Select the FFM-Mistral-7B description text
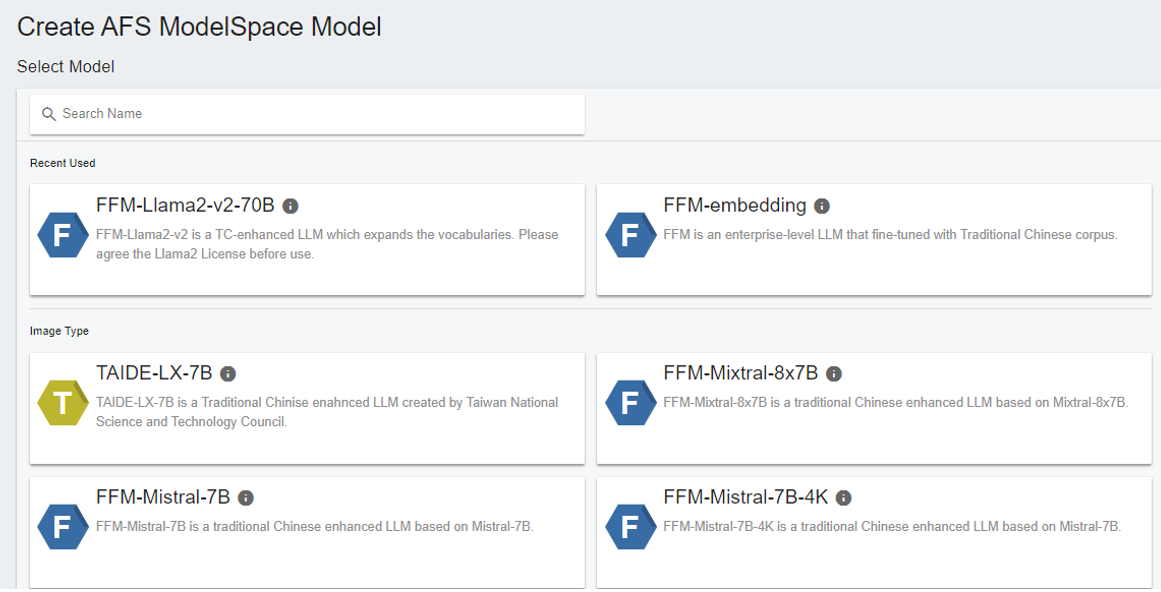This screenshot has height=592, width=1161. click(315, 527)
